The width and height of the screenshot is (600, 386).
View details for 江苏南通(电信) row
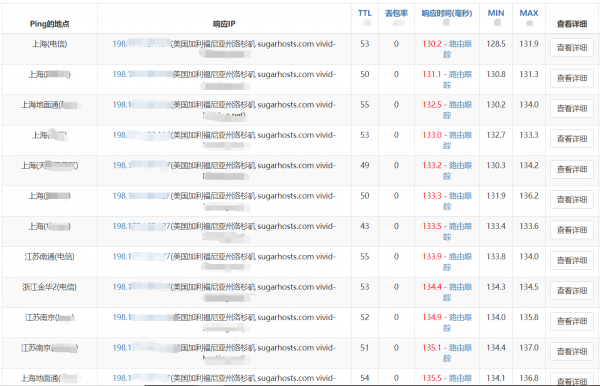(572, 261)
